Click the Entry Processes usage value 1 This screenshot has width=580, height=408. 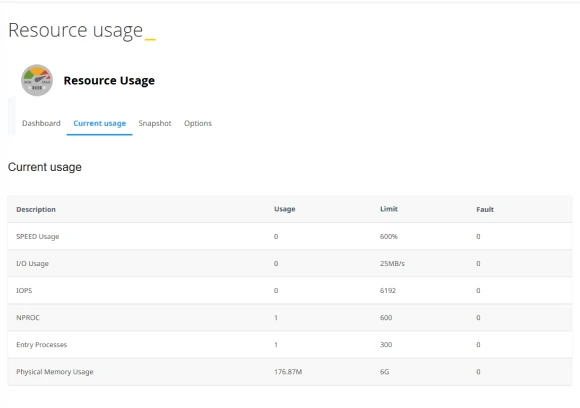(276, 344)
